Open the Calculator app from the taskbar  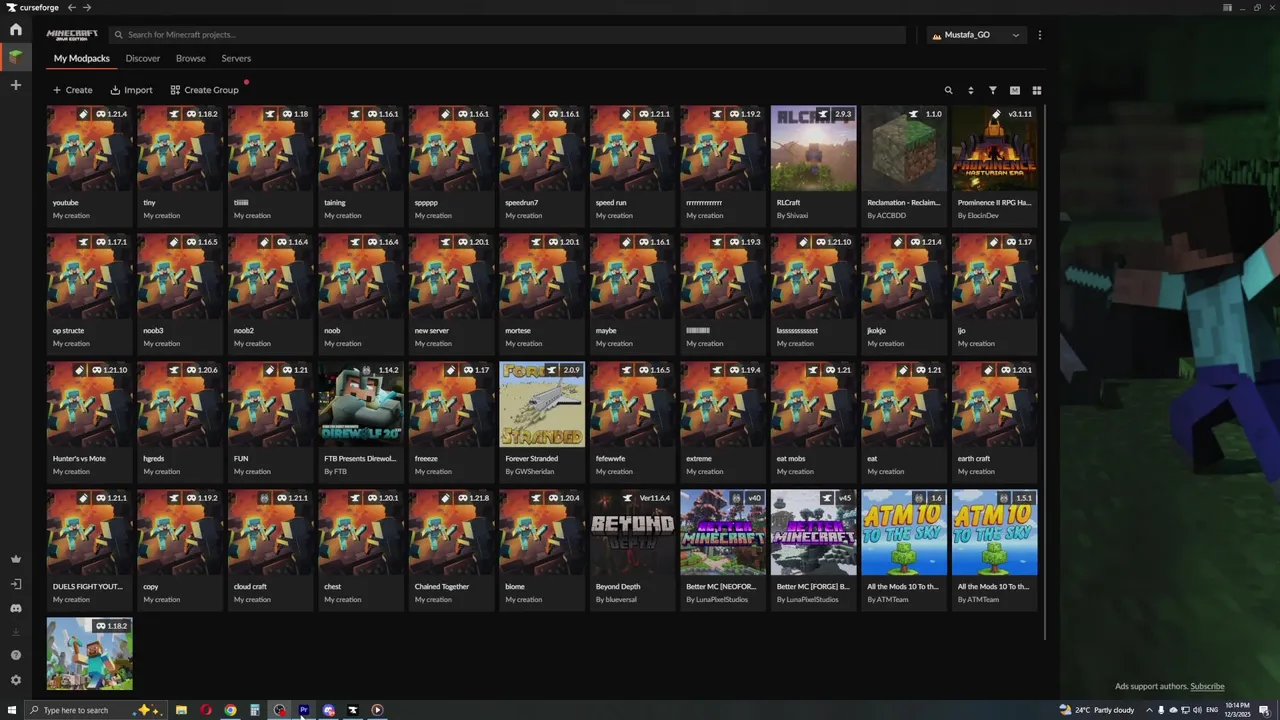(255, 710)
